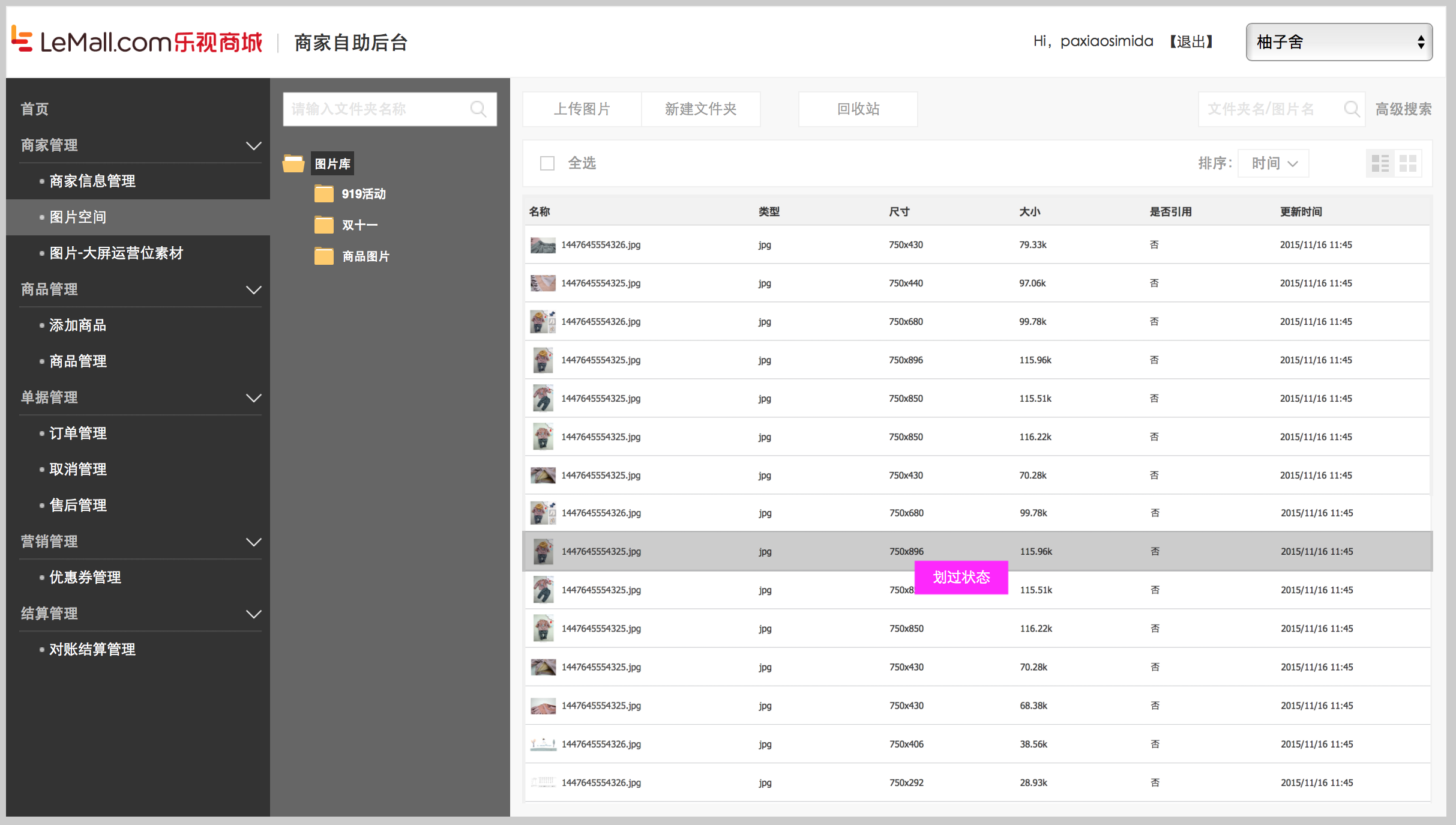This screenshot has width=1456, height=825.
Task: Open the 时间 sort dropdown
Action: click(x=1273, y=163)
